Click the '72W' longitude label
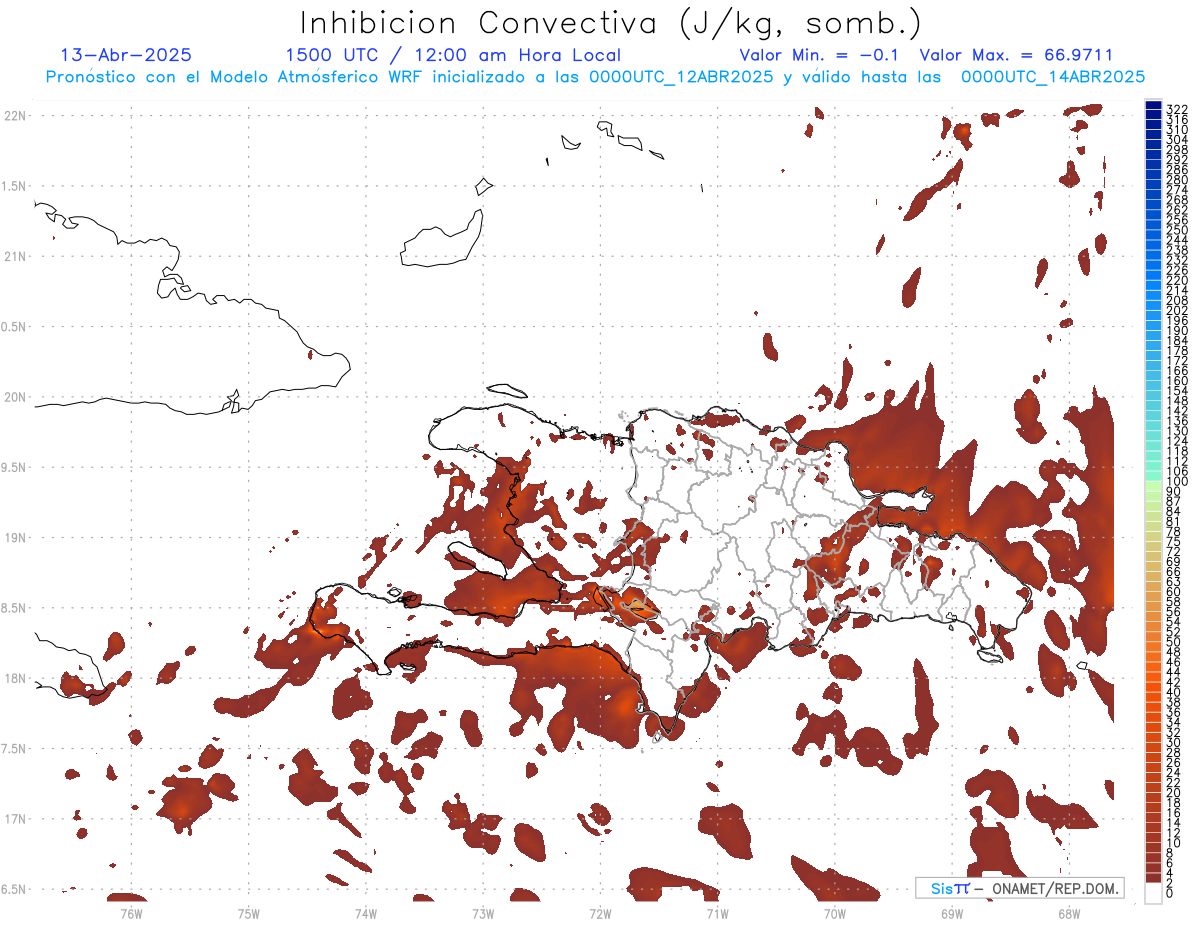 pos(600,912)
